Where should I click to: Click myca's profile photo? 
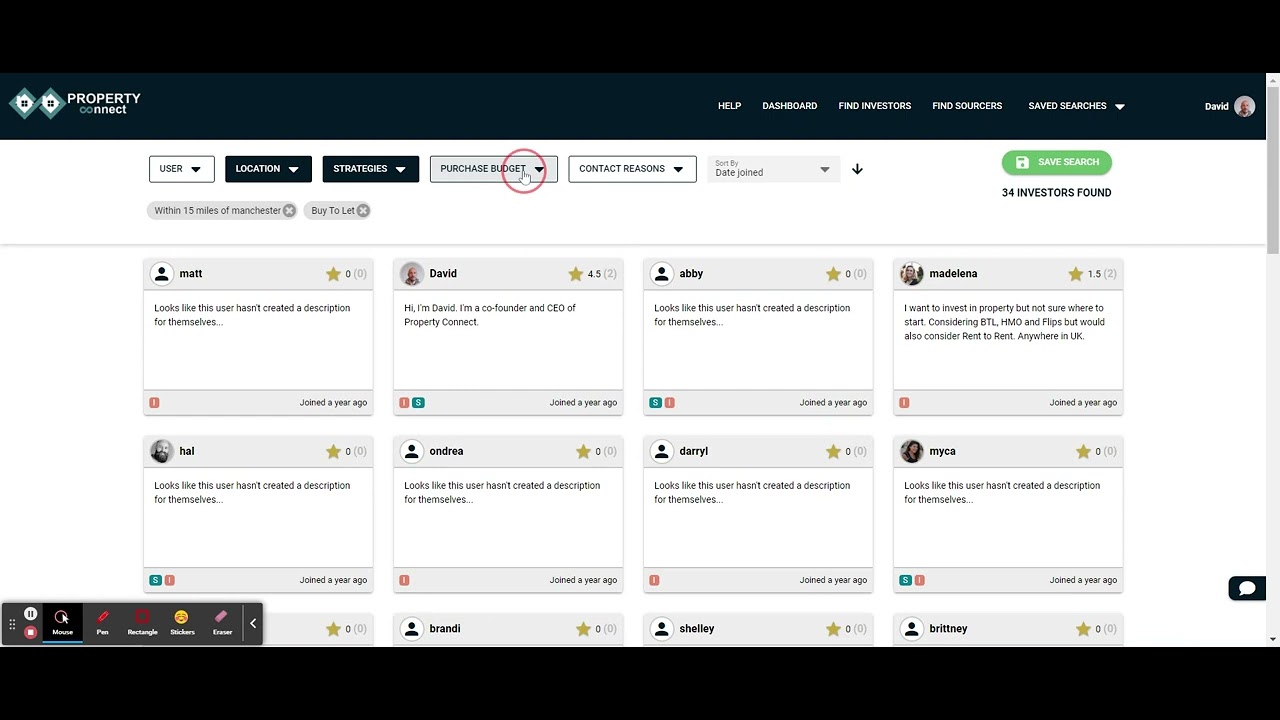point(911,451)
